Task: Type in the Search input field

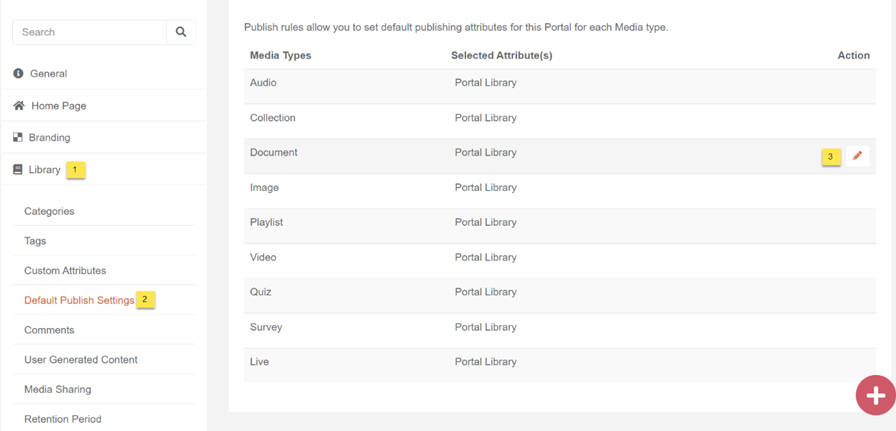Action: click(x=90, y=32)
